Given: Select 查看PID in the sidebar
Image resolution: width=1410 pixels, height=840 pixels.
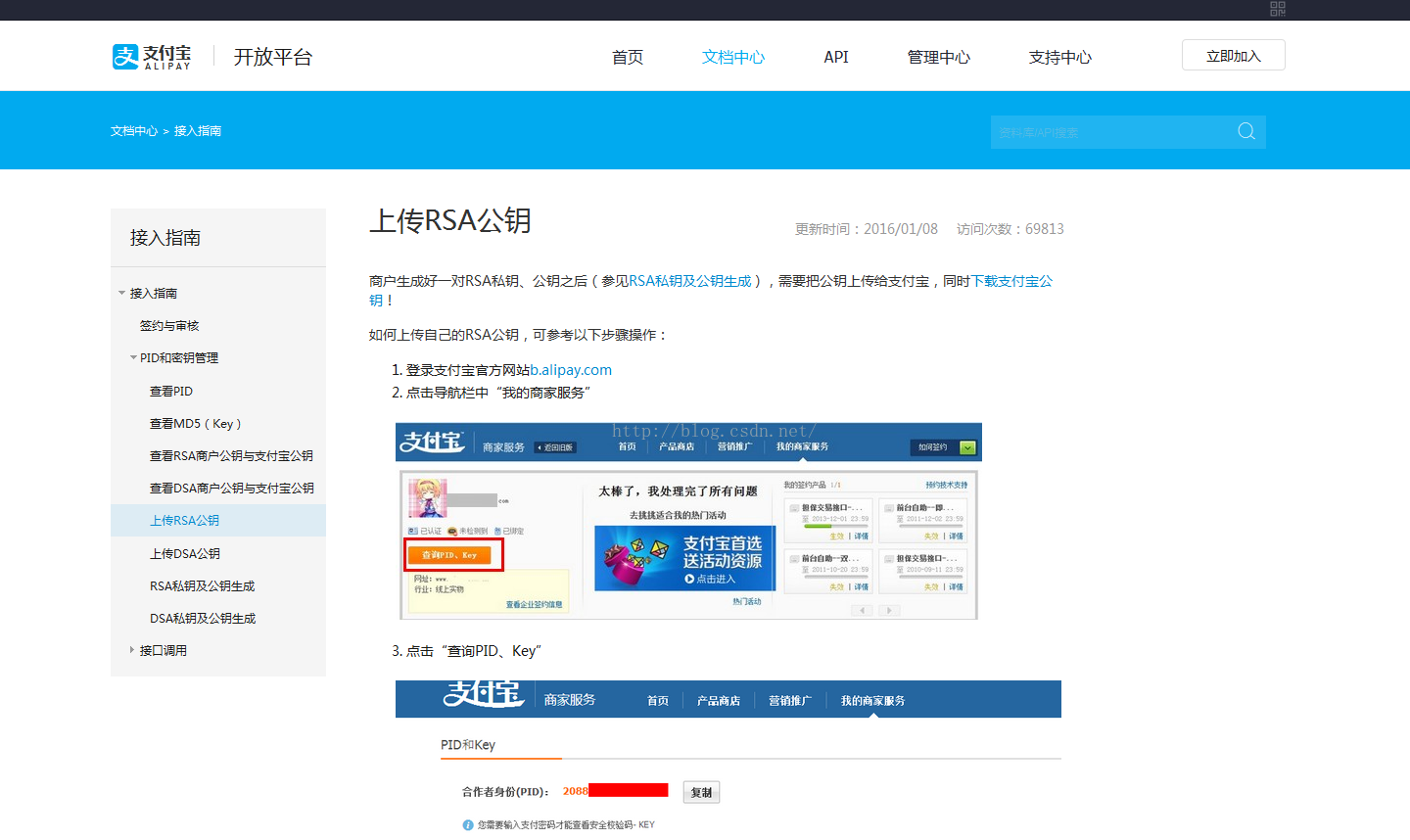Looking at the screenshot, I should click(171, 391).
